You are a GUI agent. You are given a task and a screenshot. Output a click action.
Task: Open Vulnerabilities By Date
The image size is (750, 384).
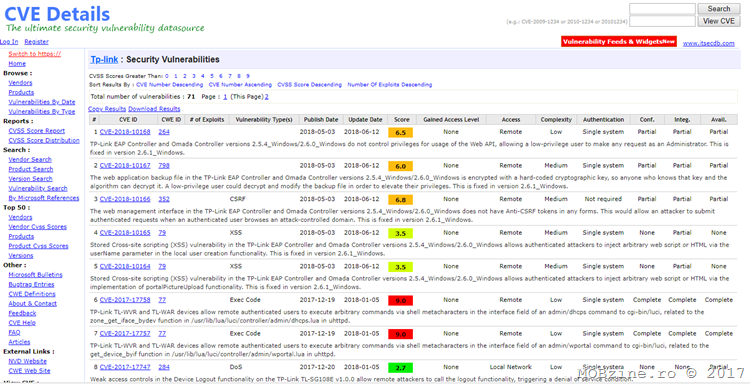coord(42,102)
